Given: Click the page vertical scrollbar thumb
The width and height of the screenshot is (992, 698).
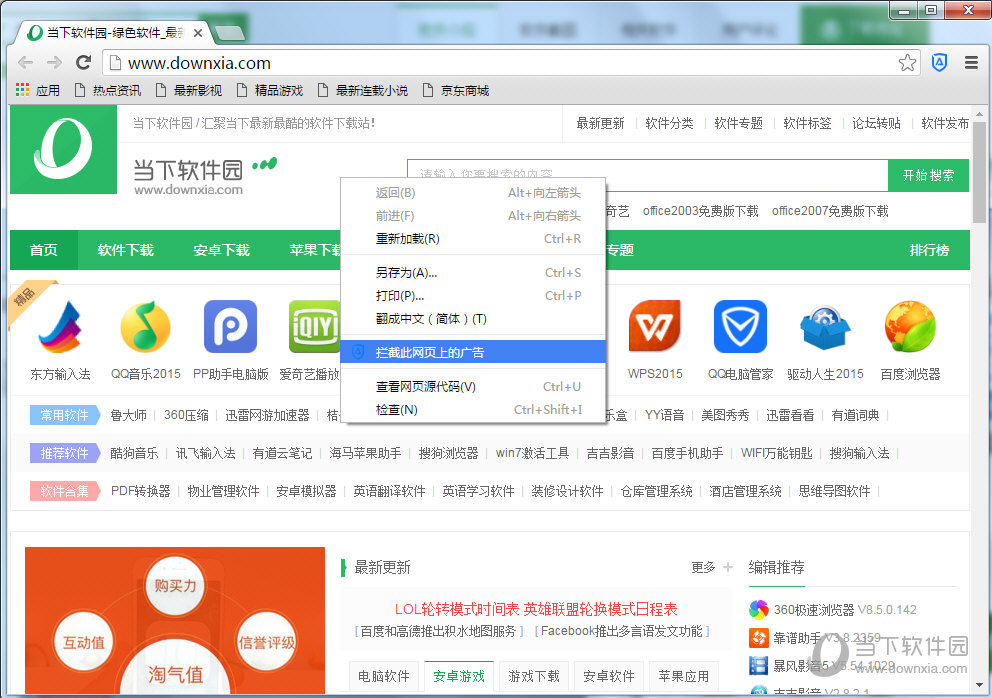Looking at the screenshot, I should click(979, 172).
